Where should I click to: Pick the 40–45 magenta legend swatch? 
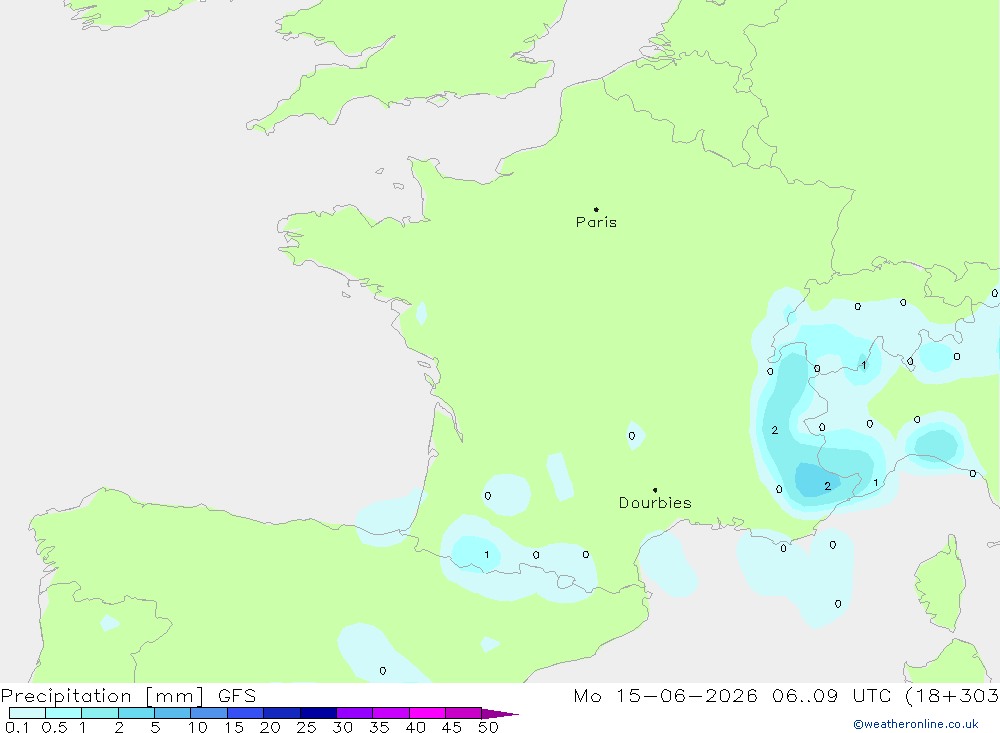pyautogui.click(x=427, y=713)
